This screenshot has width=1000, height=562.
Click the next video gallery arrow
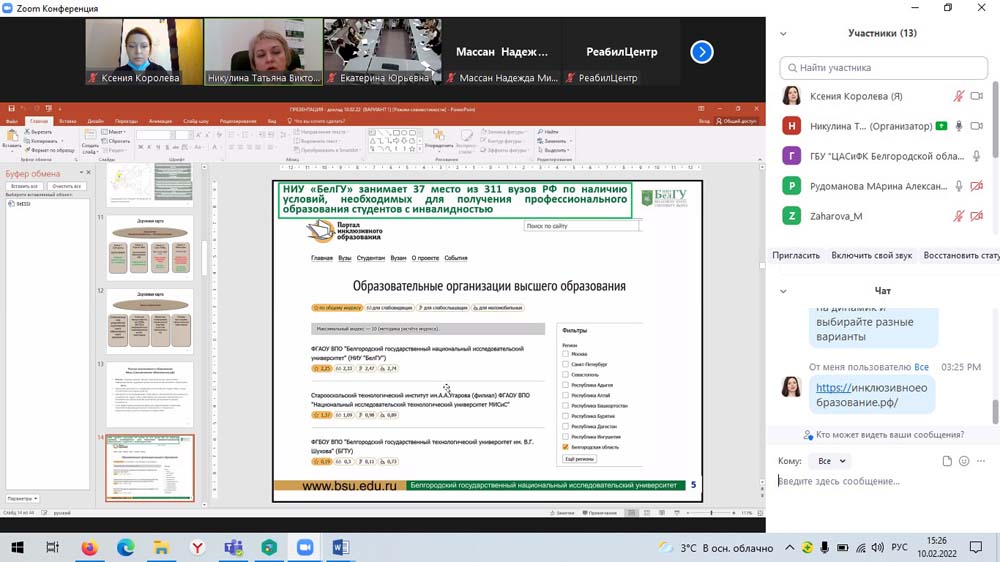(x=702, y=52)
